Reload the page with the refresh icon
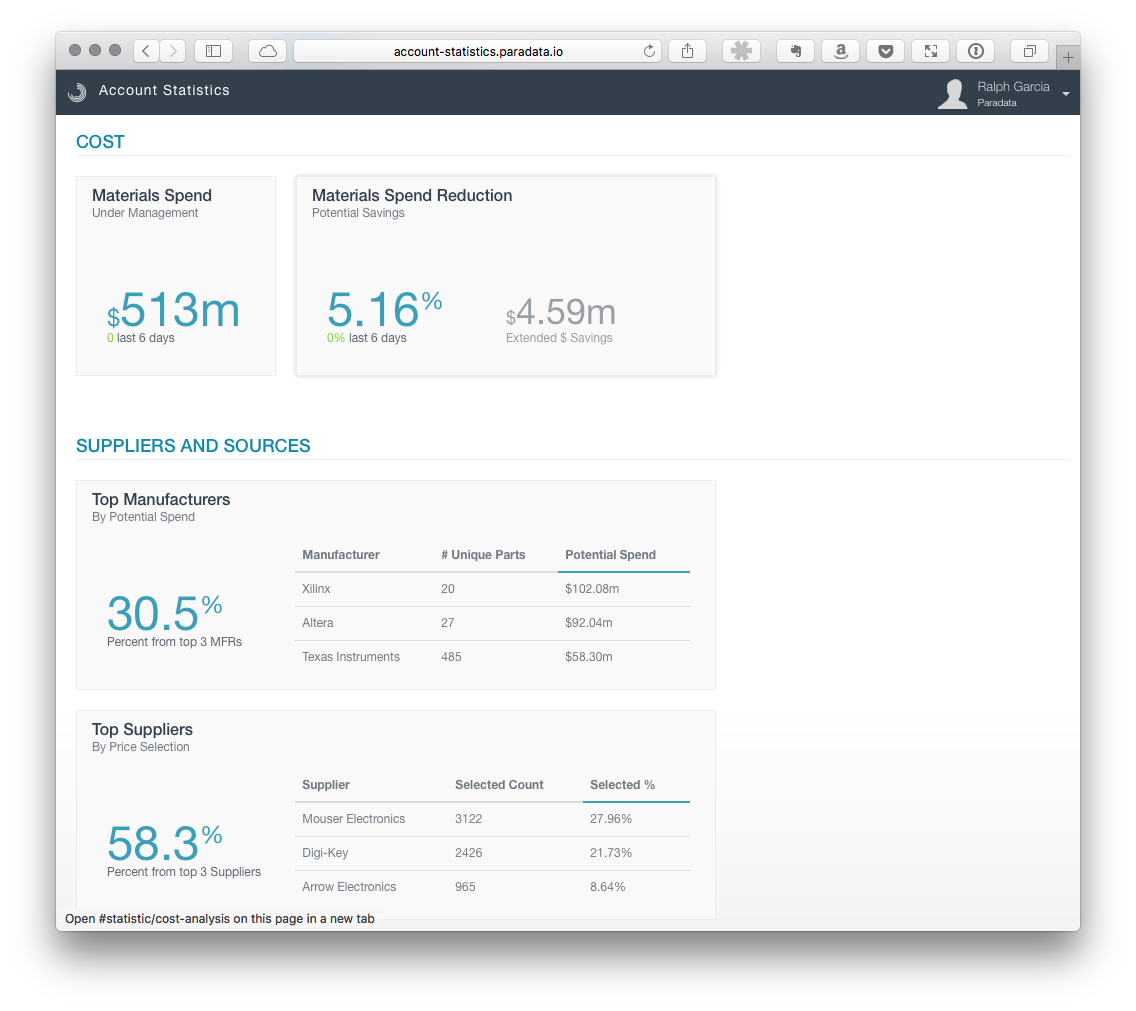This screenshot has height=1011, width=1136. click(x=649, y=51)
